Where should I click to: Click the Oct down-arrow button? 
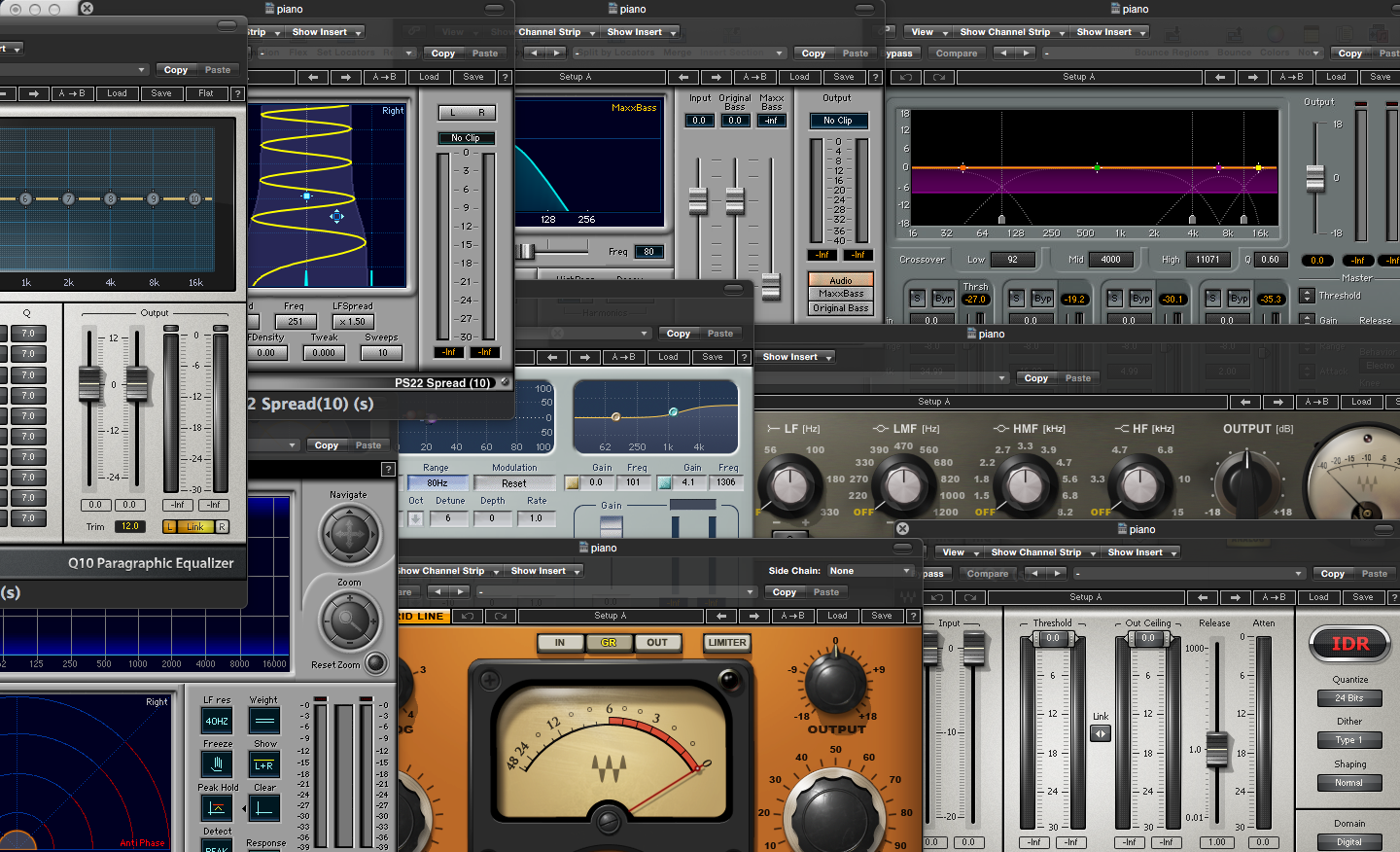[x=415, y=518]
